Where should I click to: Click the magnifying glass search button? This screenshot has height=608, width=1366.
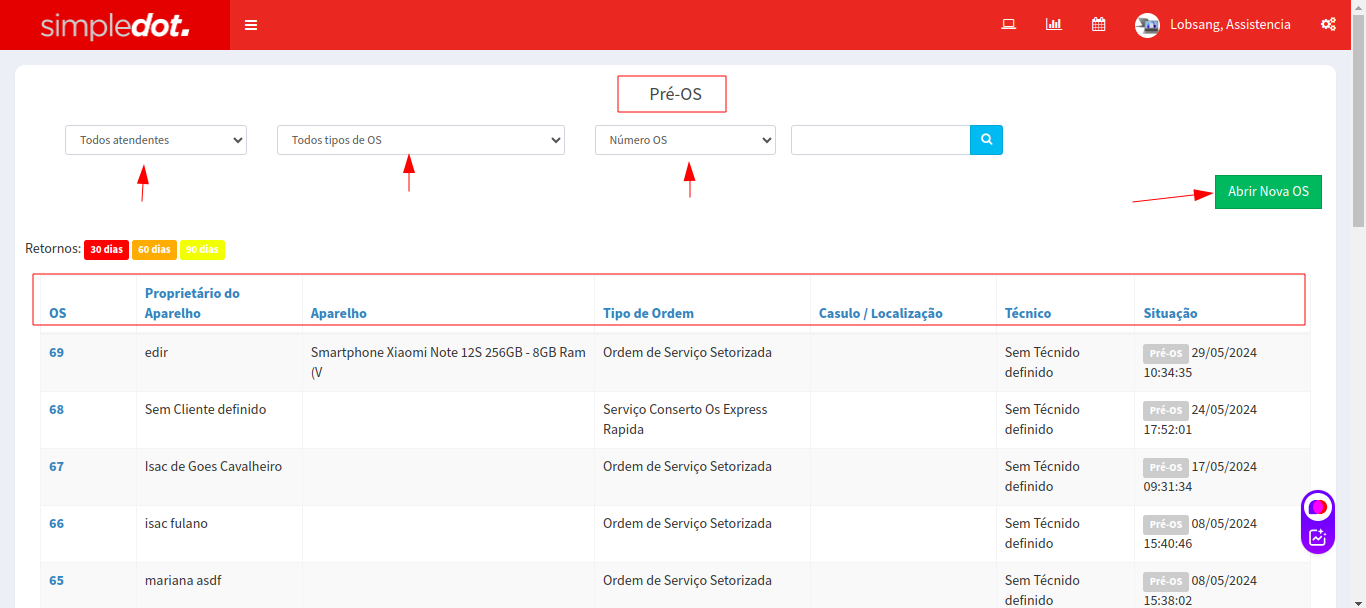[x=986, y=140]
